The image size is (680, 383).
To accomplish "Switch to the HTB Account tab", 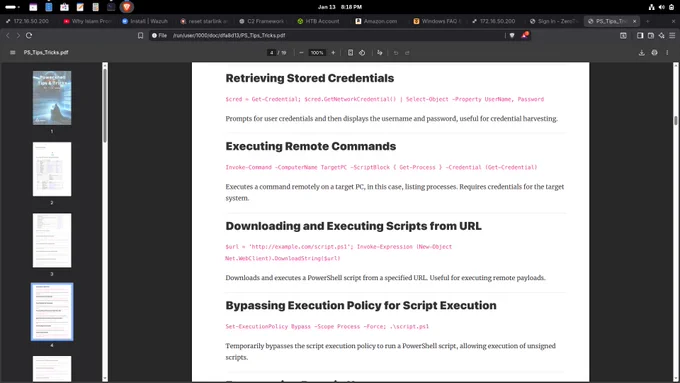I will [x=321, y=21].
